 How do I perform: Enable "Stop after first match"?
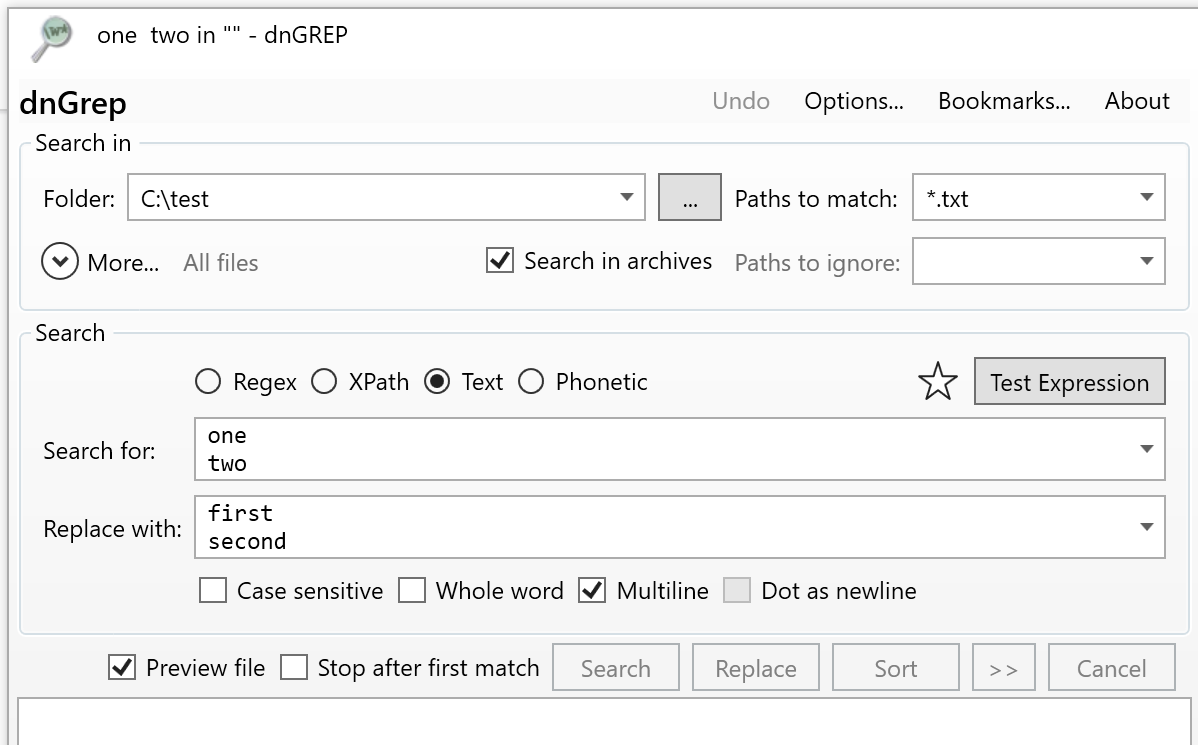295,667
